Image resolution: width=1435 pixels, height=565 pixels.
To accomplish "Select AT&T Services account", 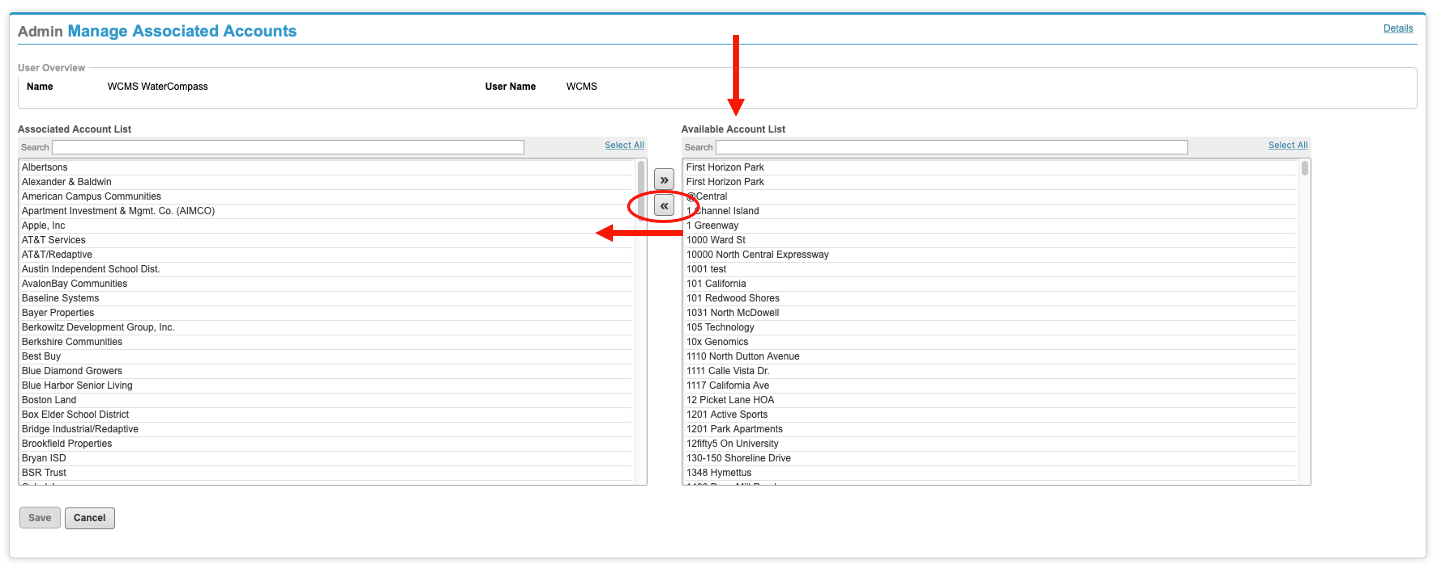I will (x=327, y=240).
